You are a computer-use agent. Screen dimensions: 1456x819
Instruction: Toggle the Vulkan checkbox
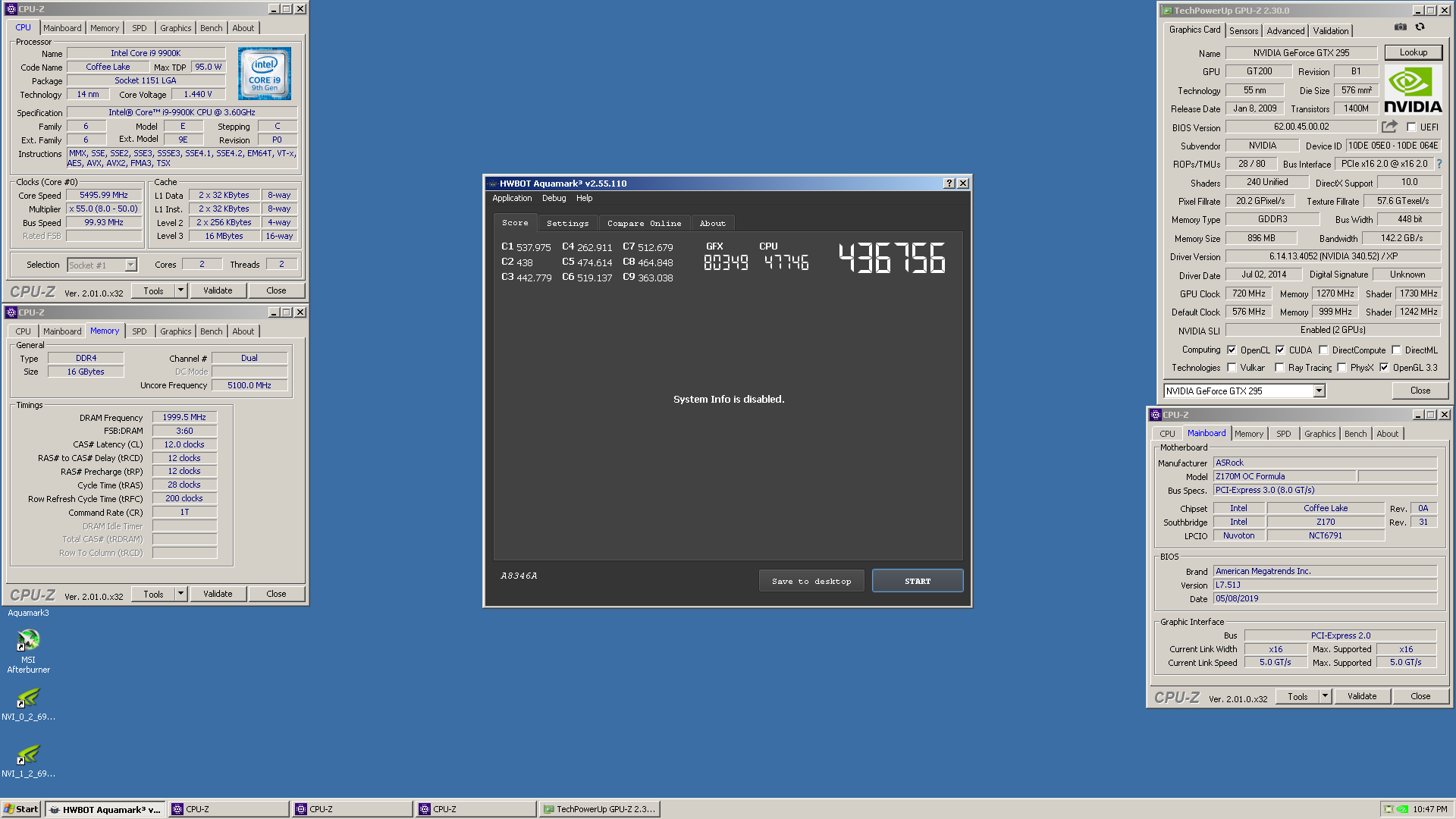(x=1232, y=368)
